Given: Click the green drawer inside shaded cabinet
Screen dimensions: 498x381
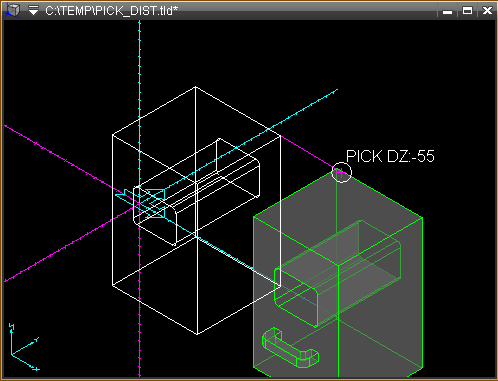Looking at the screenshot, I should tap(337, 273).
